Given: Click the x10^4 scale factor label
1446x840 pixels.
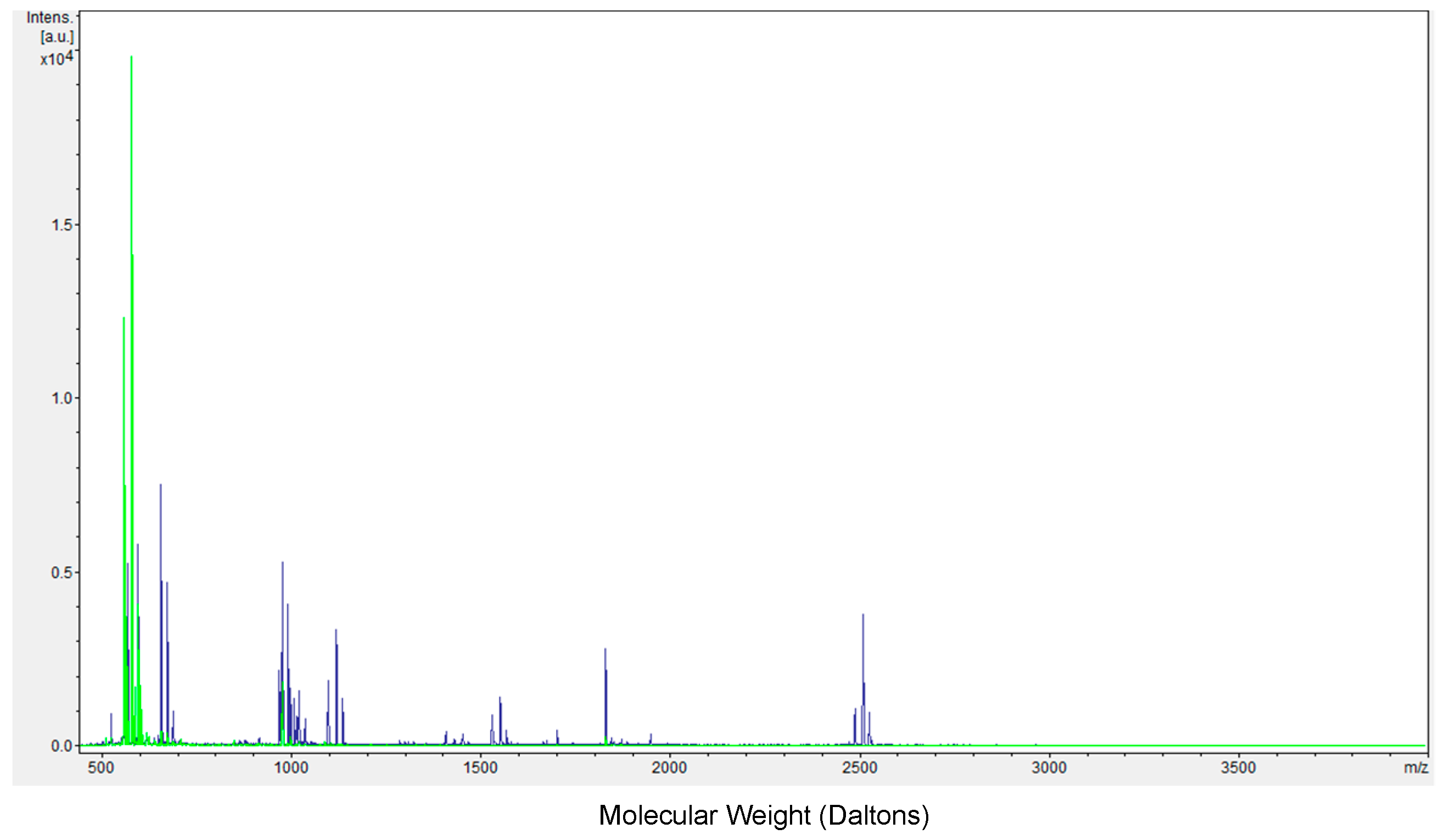Looking at the screenshot, I should [56, 58].
